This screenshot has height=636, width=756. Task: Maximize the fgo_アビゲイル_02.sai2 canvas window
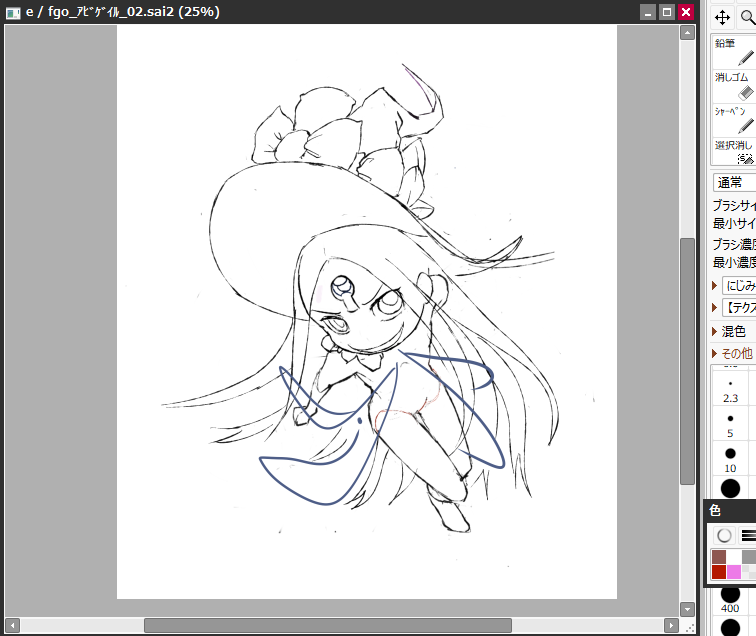(x=667, y=12)
